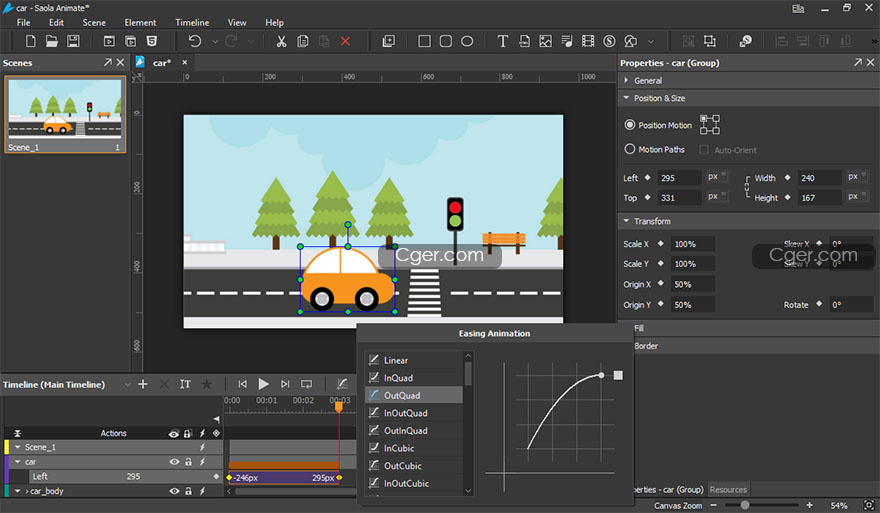This screenshot has width=880, height=513.
Task: Go to the timeline start
Action: (242, 384)
